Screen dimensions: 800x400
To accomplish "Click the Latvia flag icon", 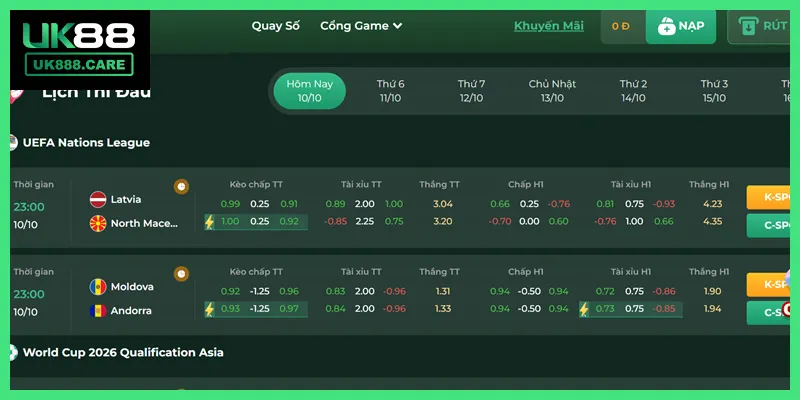I will click(x=98, y=199).
